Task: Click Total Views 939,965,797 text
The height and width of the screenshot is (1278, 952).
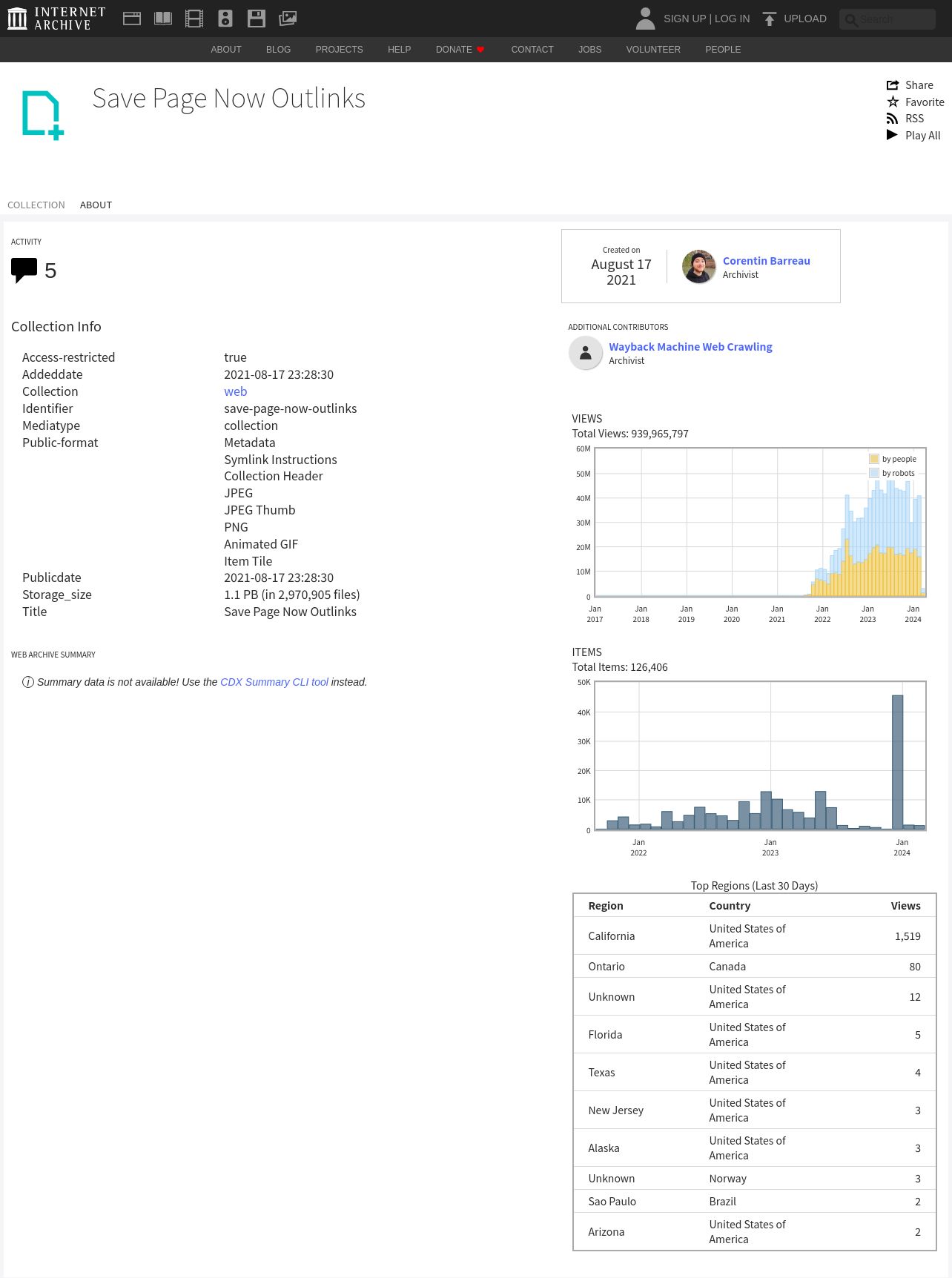Action: click(x=630, y=434)
